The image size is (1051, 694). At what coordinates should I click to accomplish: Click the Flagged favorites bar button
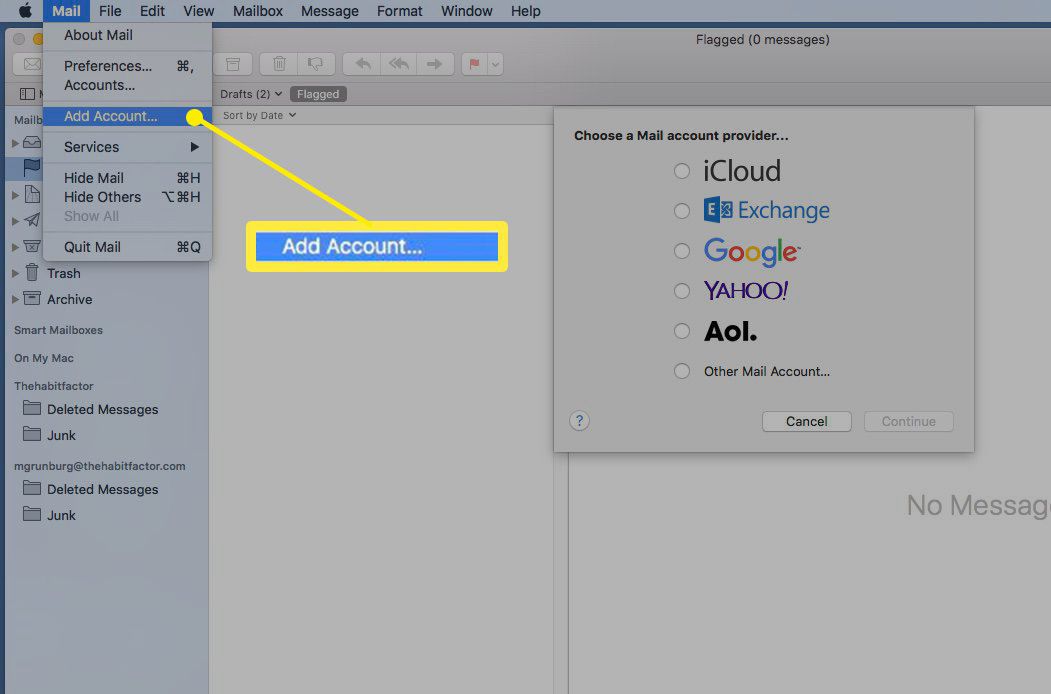[x=318, y=95]
